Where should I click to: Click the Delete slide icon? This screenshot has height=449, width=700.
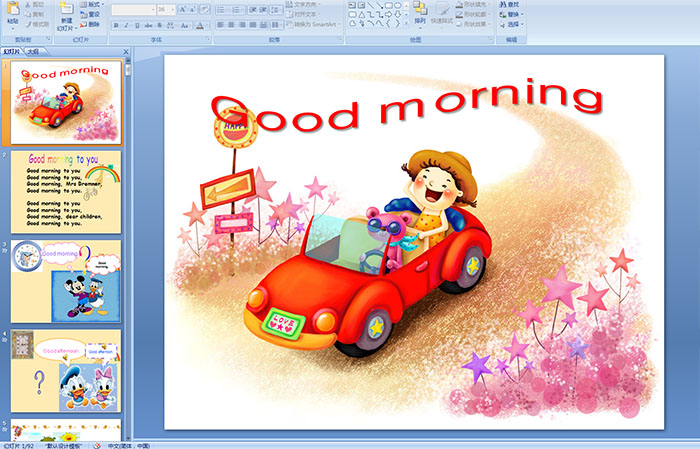[x=84, y=24]
